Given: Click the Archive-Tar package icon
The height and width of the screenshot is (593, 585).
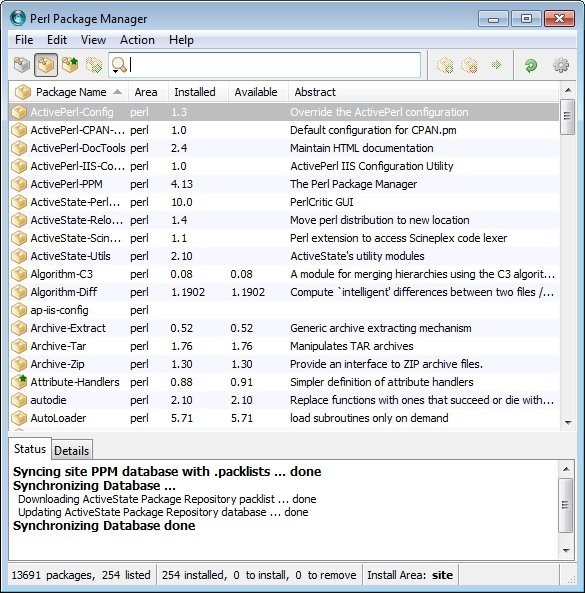Looking at the screenshot, I should [x=19, y=346].
